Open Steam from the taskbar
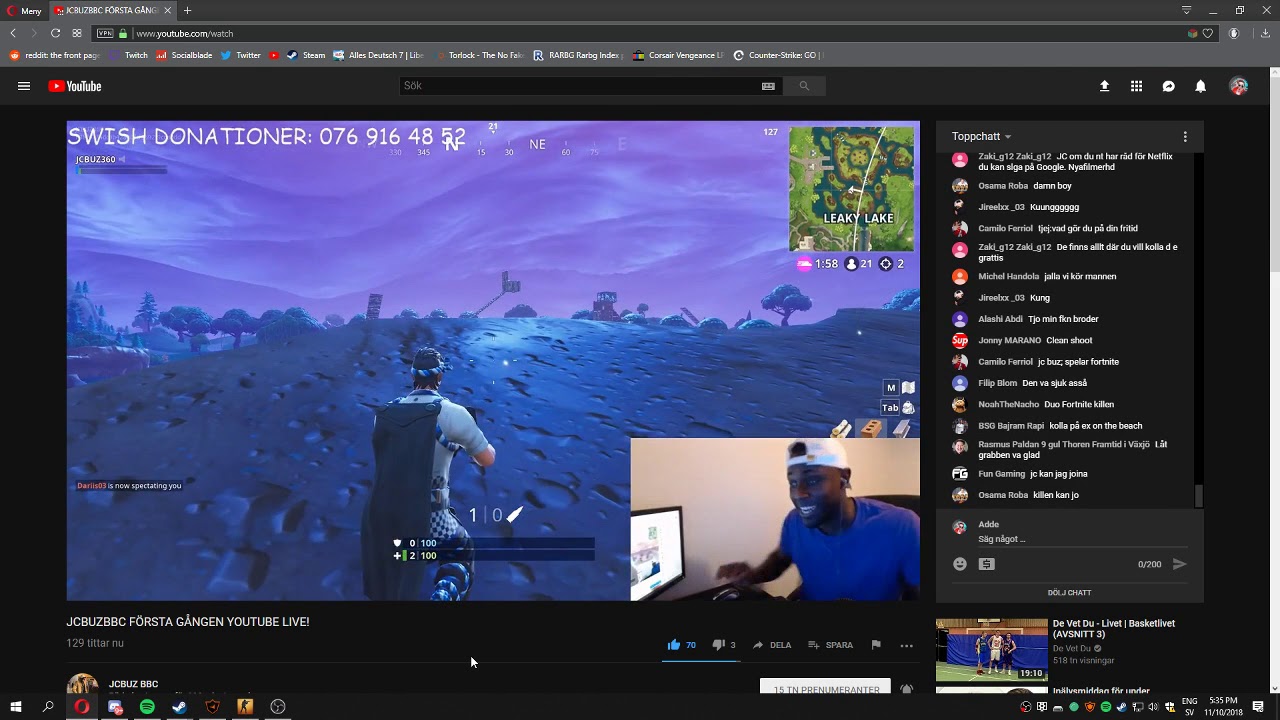 click(x=179, y=707)
